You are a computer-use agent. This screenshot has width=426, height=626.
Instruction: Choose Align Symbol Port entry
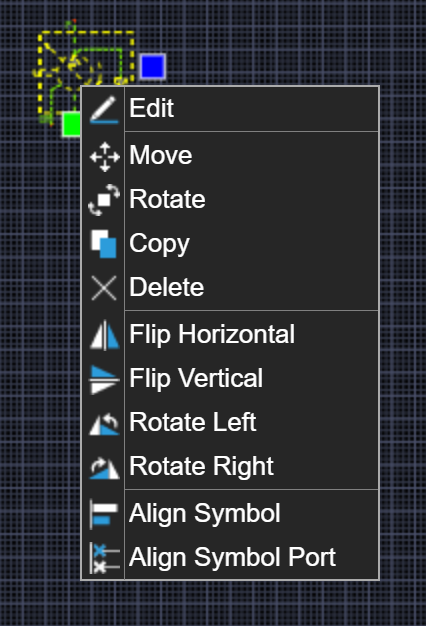click(x=230, y=557)
